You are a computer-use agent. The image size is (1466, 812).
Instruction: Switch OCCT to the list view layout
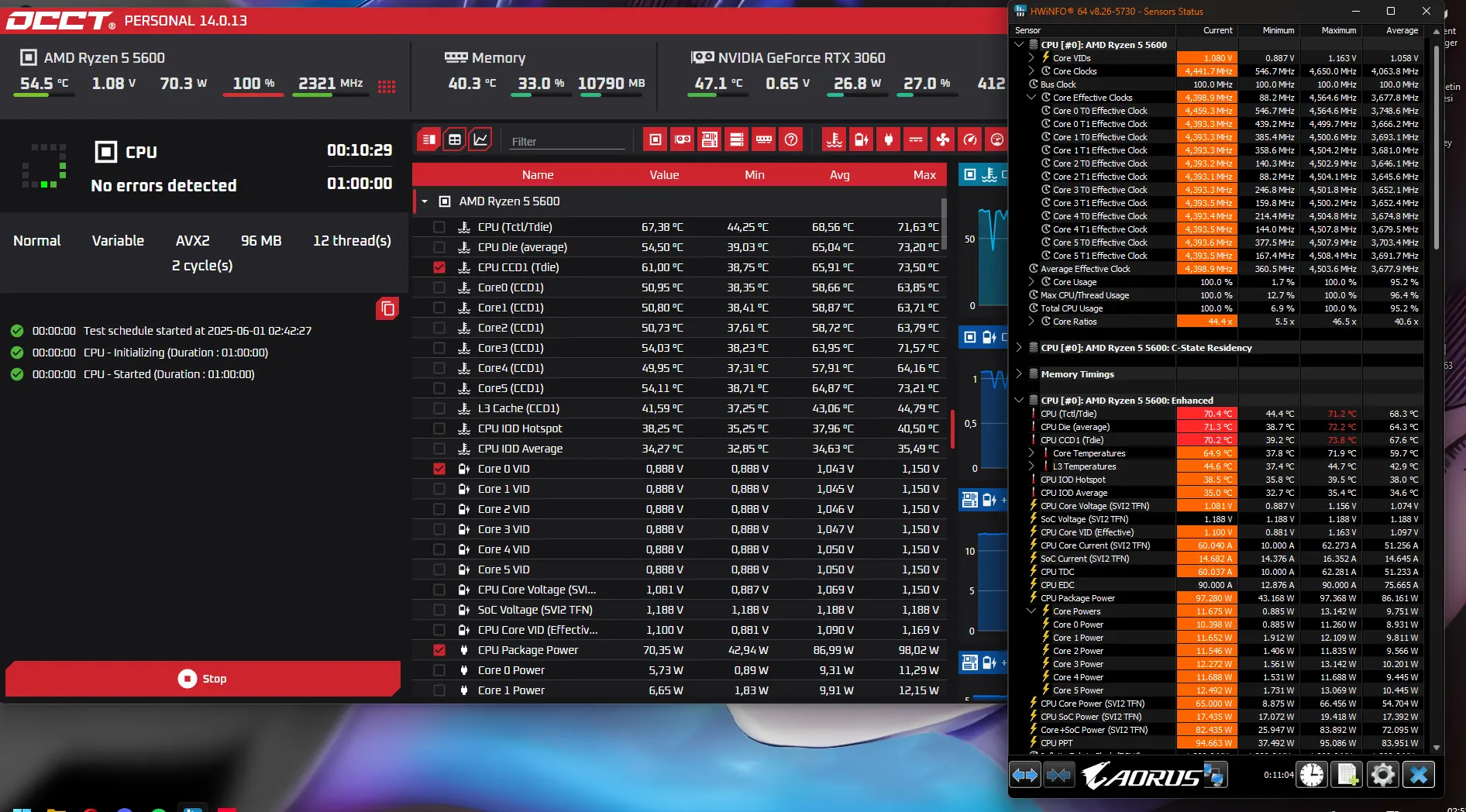click(x=429, y=139)
